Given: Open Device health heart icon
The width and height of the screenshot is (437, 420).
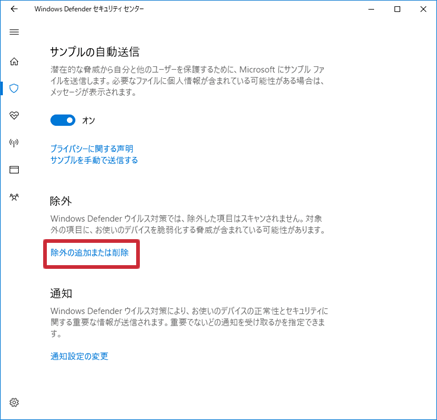Looking at the screenshot, I should (x=14, y=115).
